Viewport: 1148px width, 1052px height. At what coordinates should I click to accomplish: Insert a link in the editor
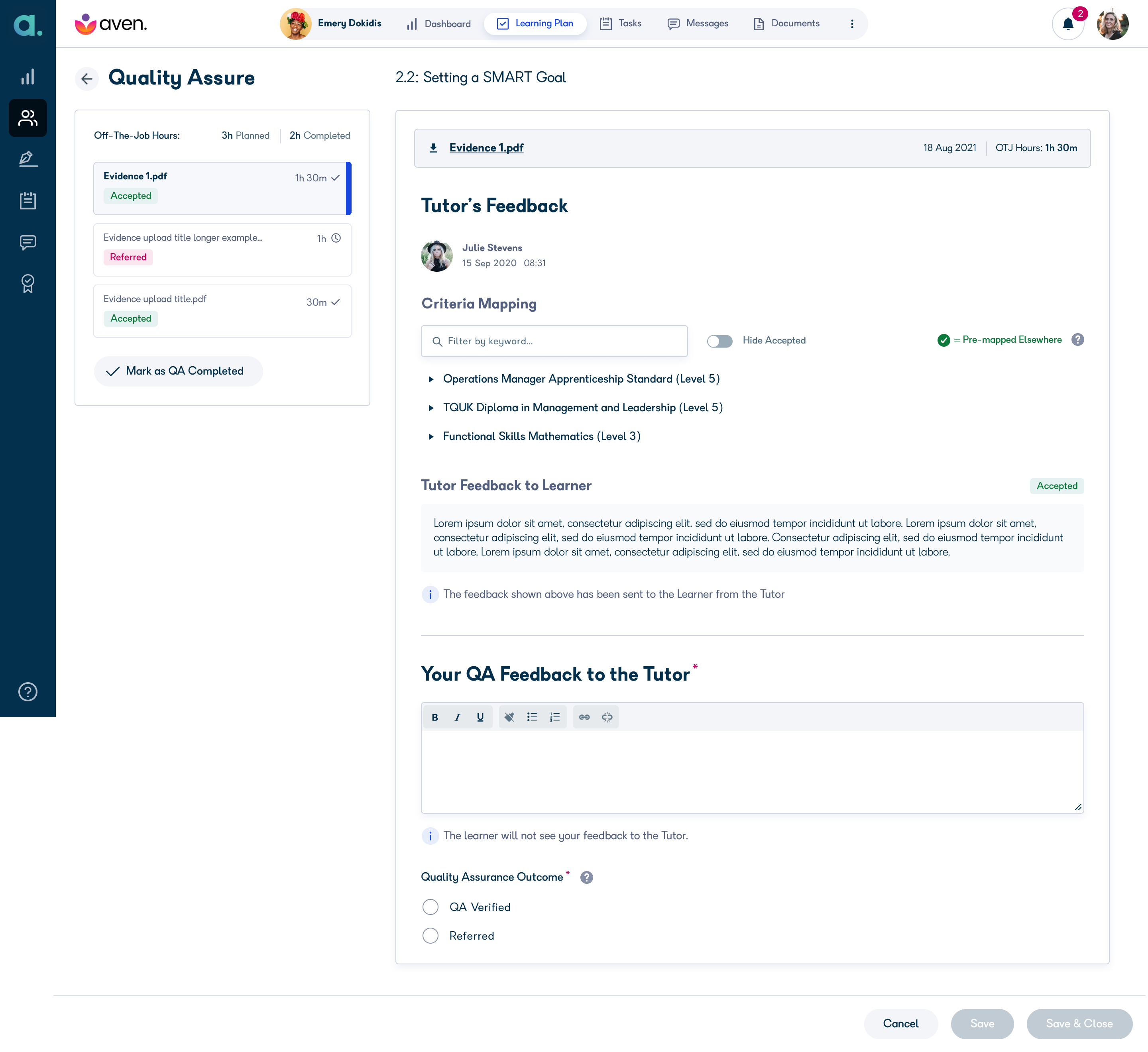[x=584, y=717]
